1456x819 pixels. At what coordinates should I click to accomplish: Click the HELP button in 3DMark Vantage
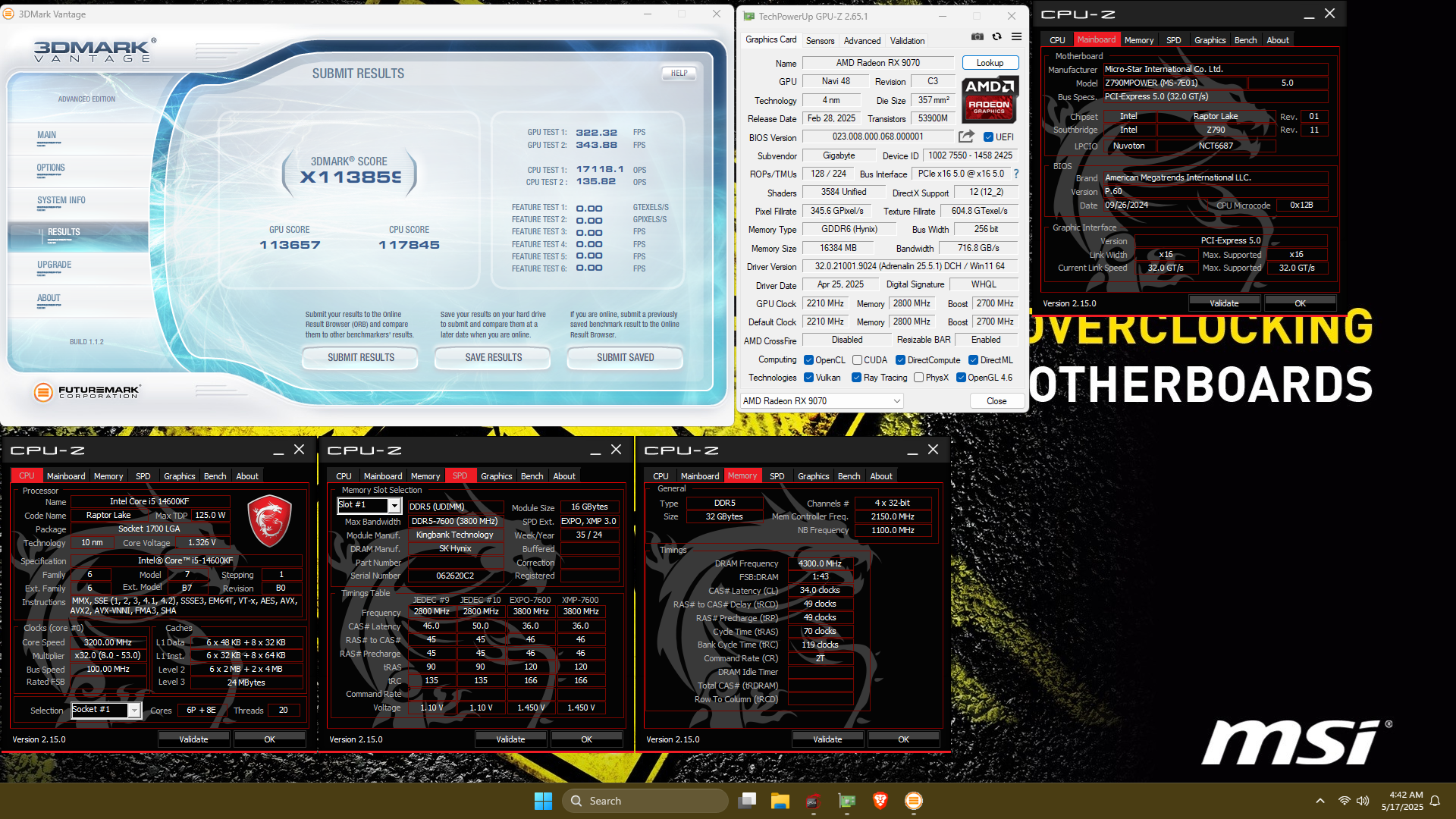click(679, 73)
